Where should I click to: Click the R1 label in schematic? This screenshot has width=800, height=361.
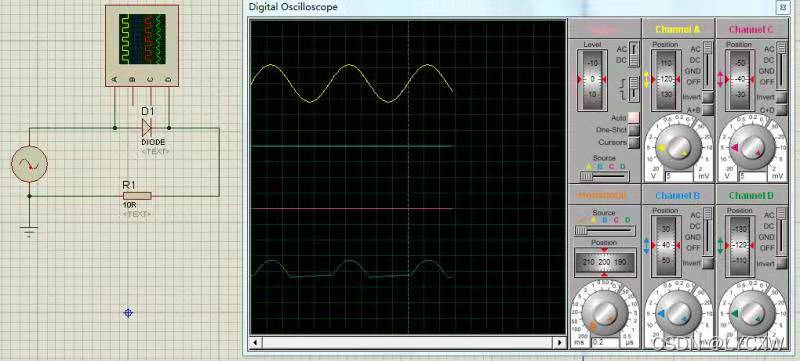[128, 184]
